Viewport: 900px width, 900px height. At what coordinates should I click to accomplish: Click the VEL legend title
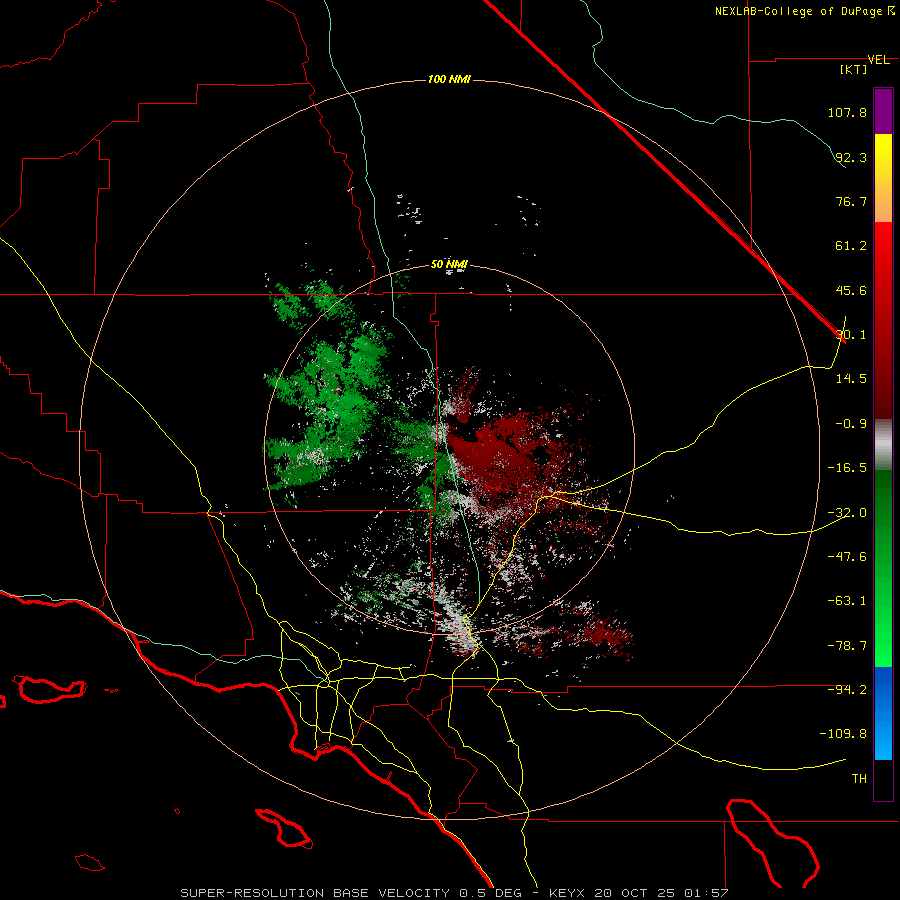(878, 60)
